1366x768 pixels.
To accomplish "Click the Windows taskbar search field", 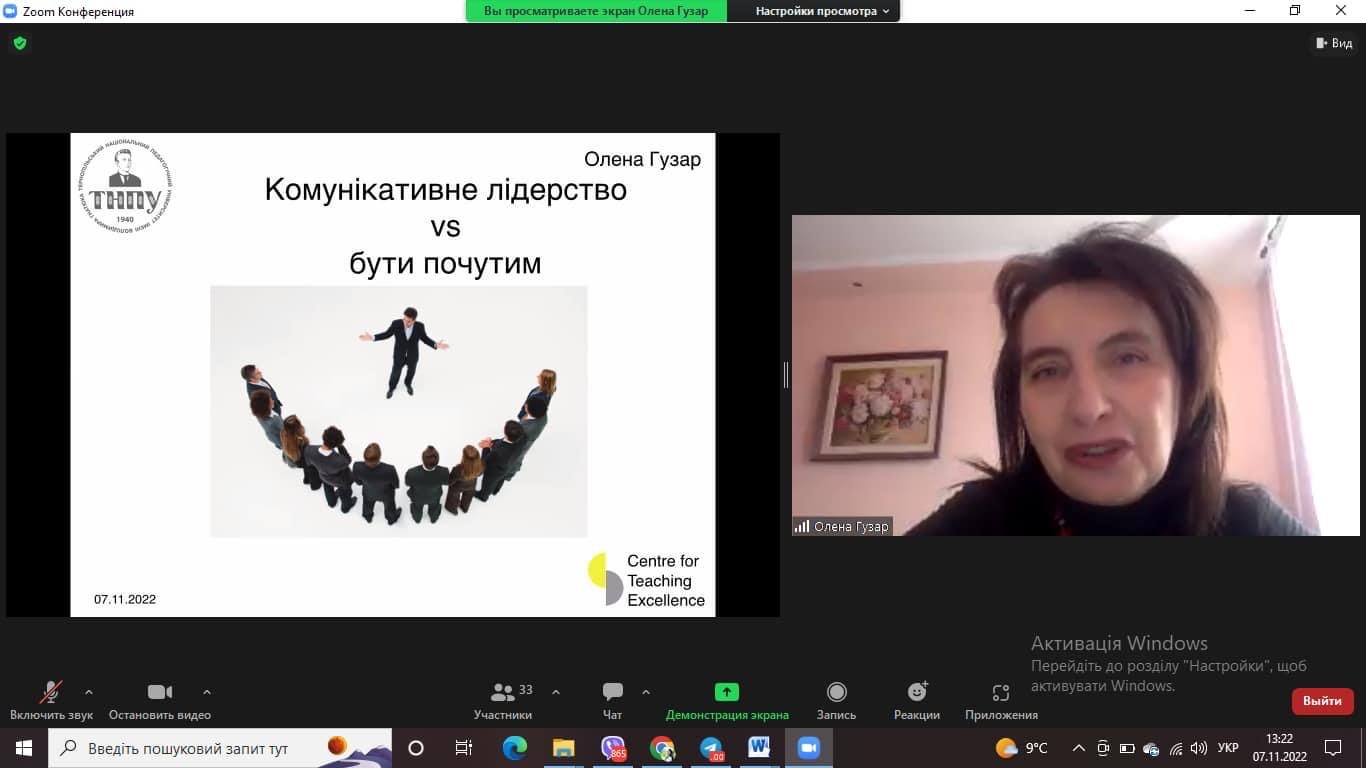I will pyautogui.click(x=200, y=748).
